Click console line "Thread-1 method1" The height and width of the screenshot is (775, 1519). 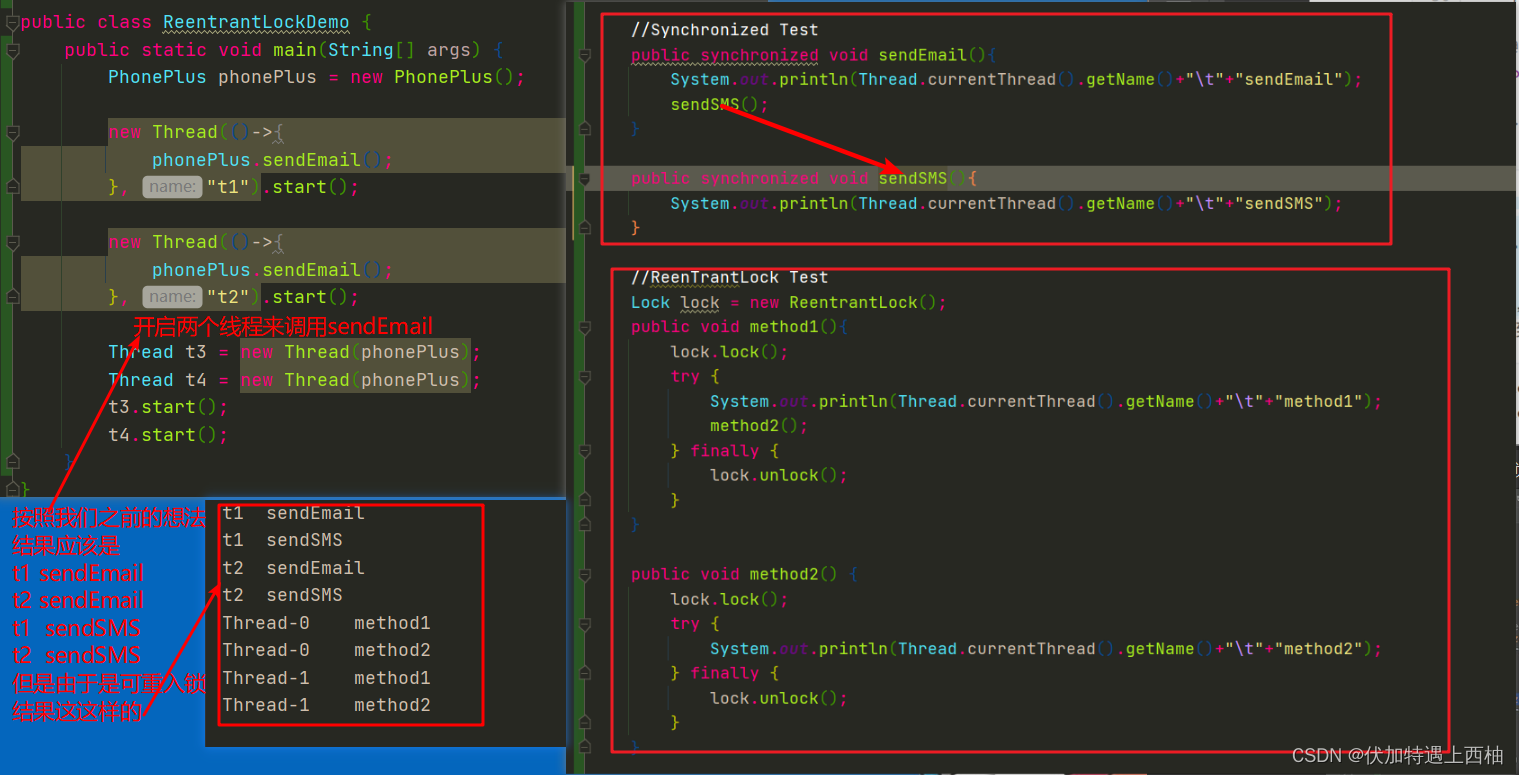[326, 678]
